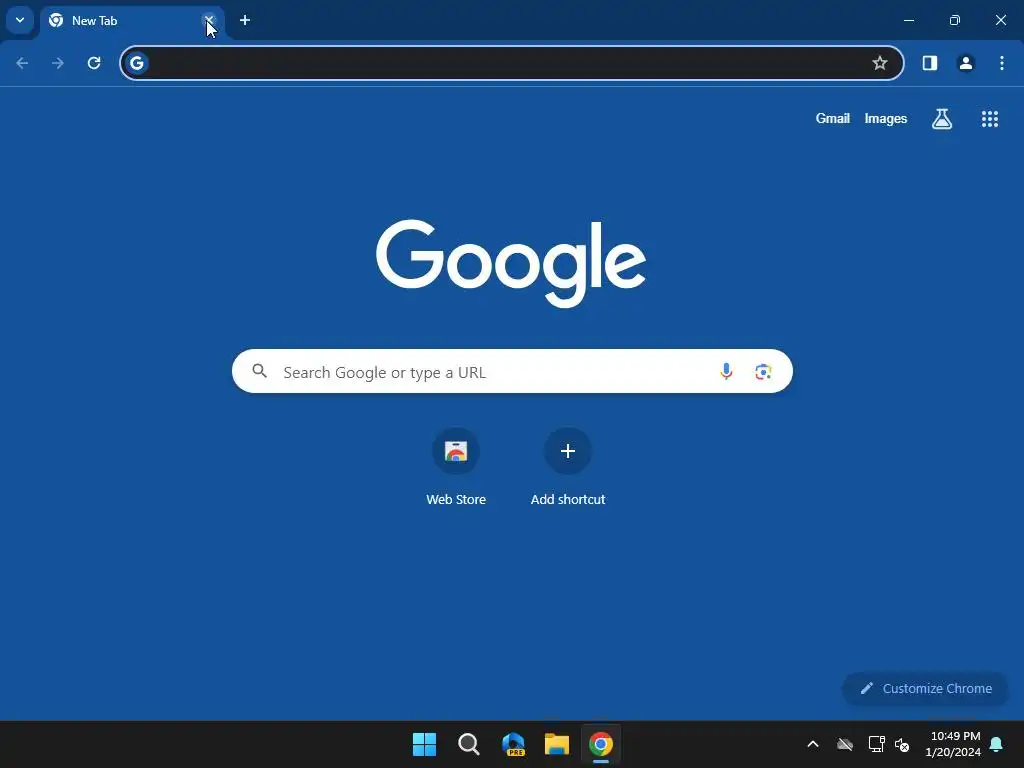Launch Edge Preview from the taskbar
Screen dimensions: 1024x768
click(513, 744)
